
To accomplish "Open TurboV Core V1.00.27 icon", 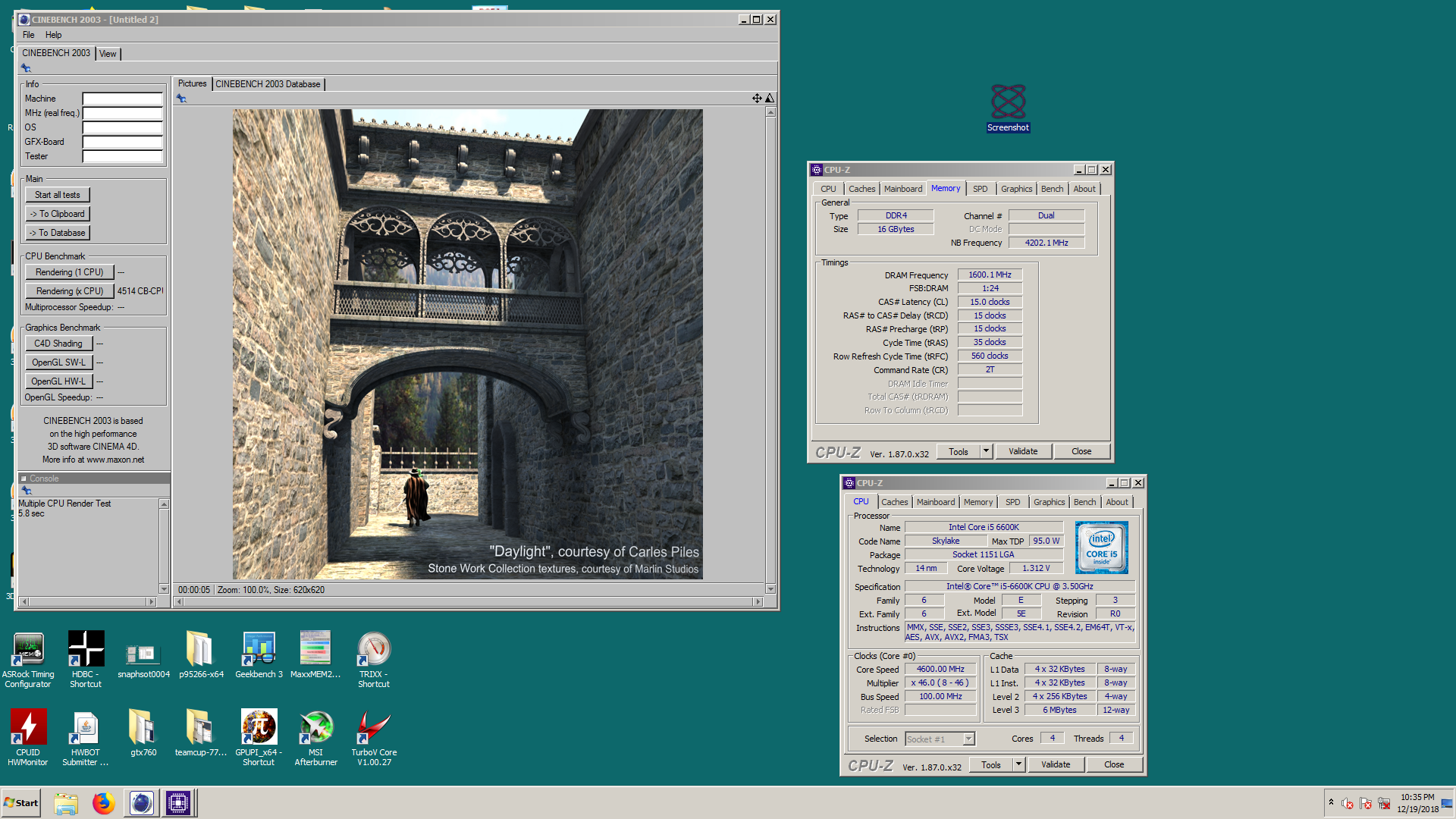I will pyautogui.click(x=374, y=738).
